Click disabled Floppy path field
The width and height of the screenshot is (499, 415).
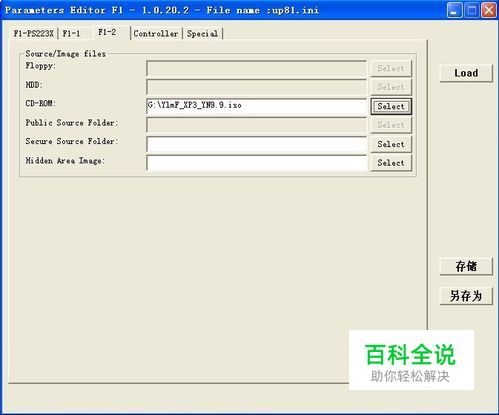tap(257, 68)
